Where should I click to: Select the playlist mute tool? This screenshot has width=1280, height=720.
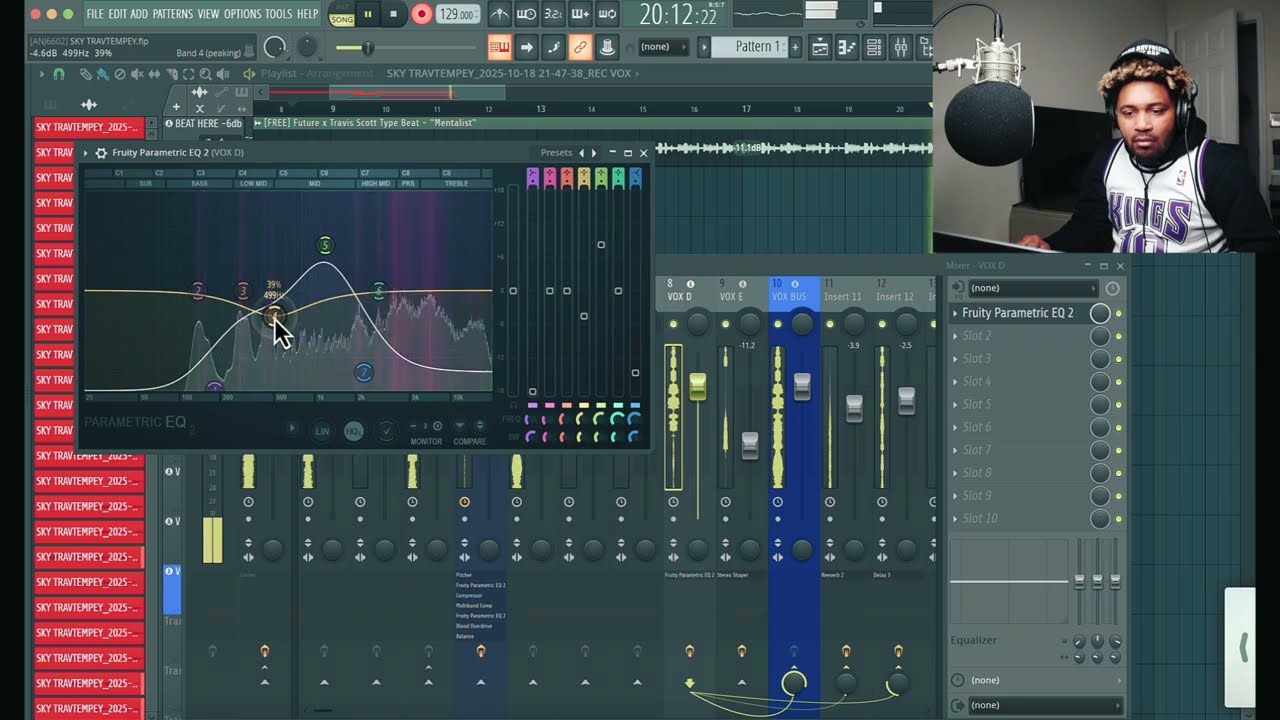[136, 74]
